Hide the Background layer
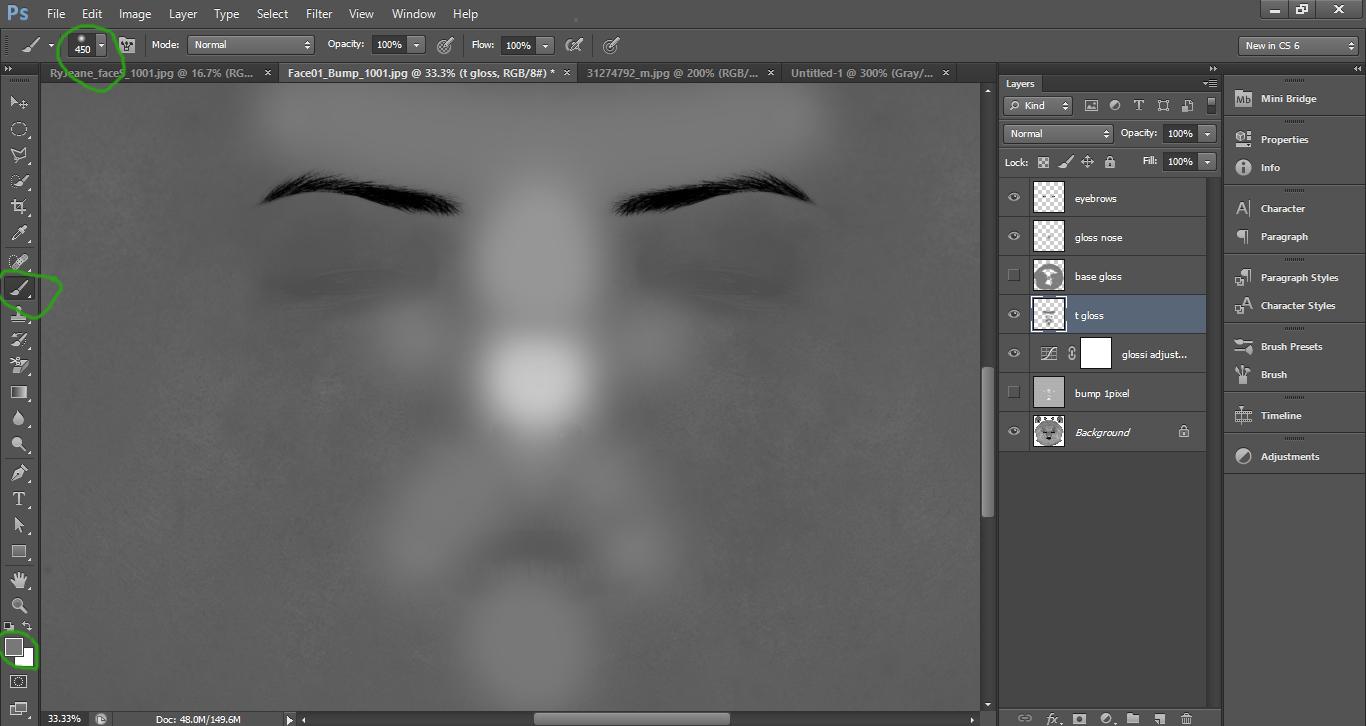The image size is (1366, 726). coord(1014,432)
